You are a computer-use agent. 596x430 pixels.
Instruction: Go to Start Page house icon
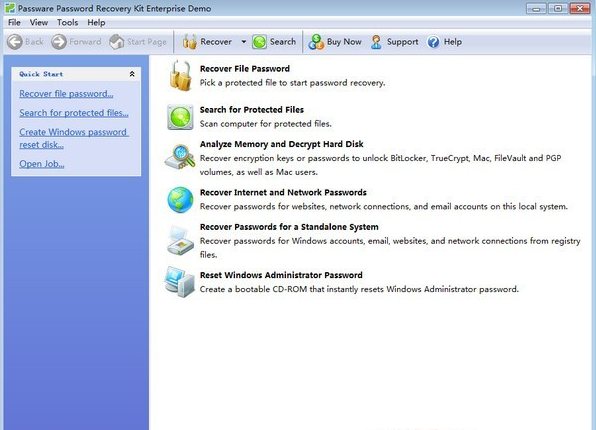(117, 42)
